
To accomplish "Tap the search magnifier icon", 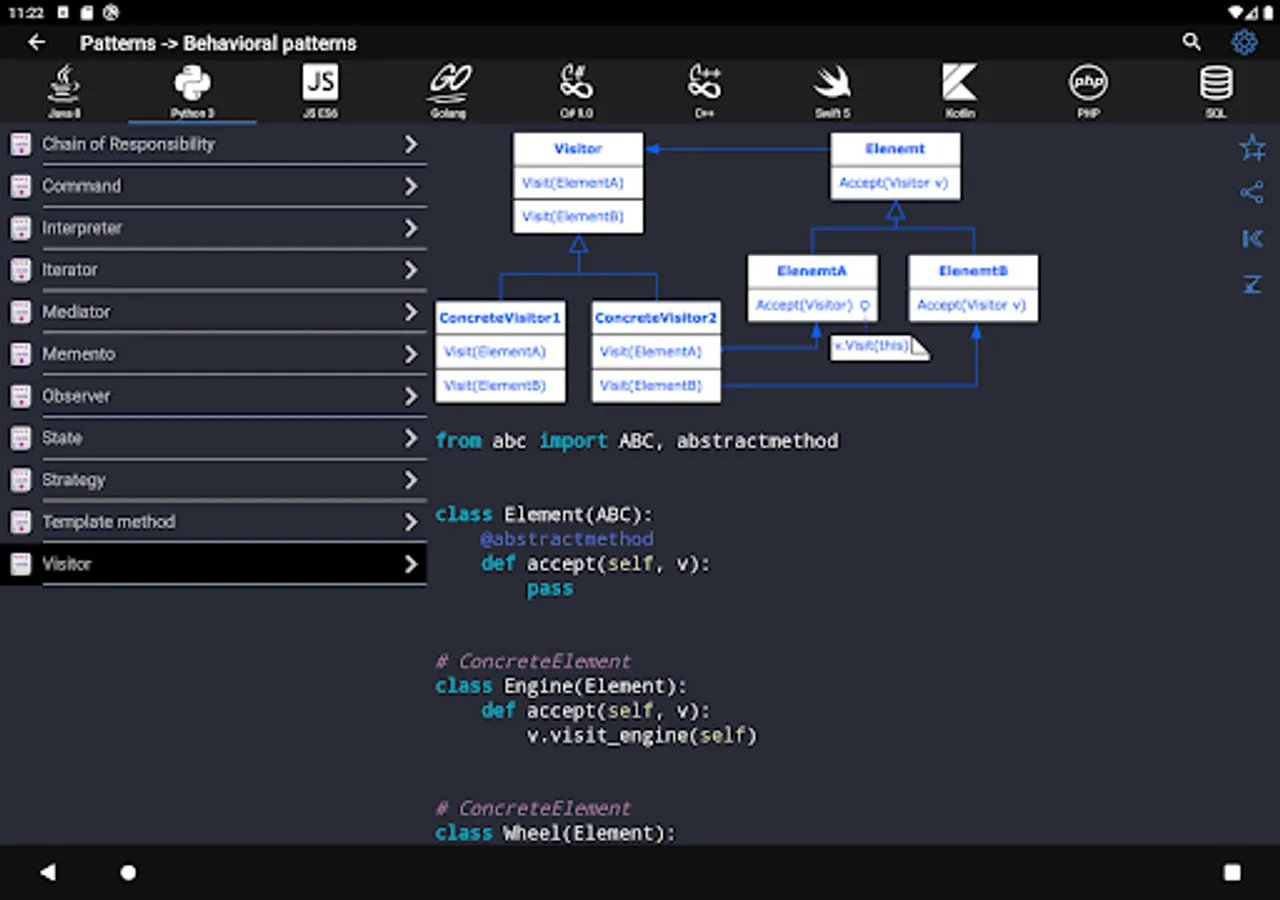I will click(x=1191, y=42).
